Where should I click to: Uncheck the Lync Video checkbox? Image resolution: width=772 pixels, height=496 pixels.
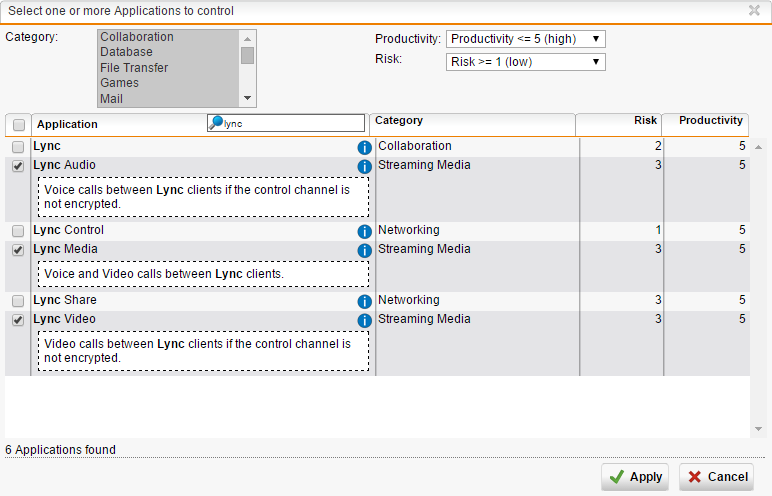coord(18,320)
